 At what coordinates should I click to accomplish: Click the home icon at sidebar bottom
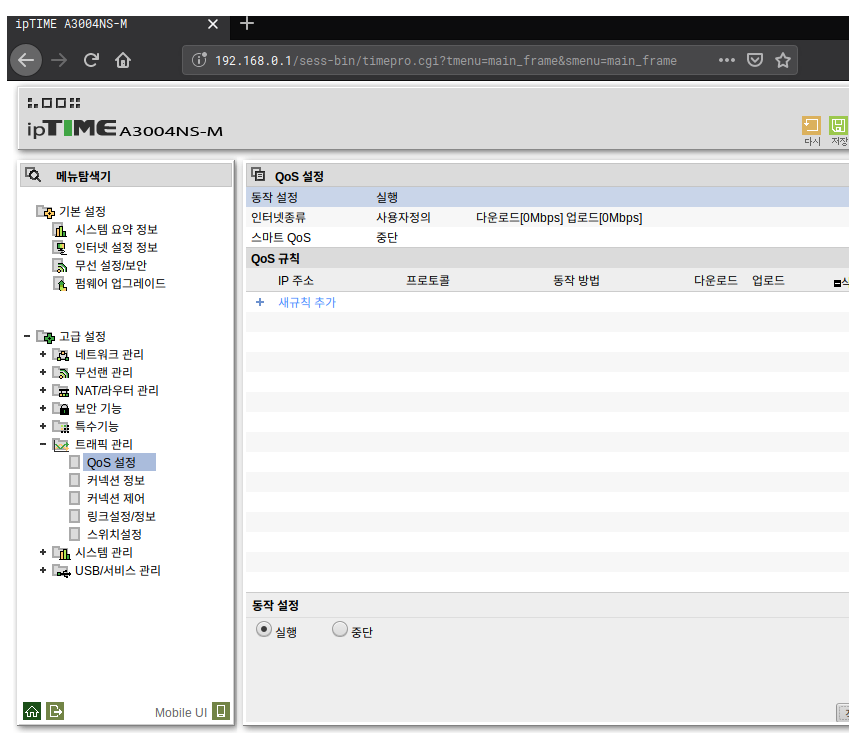pyautogui.click(x=32, y=711)
